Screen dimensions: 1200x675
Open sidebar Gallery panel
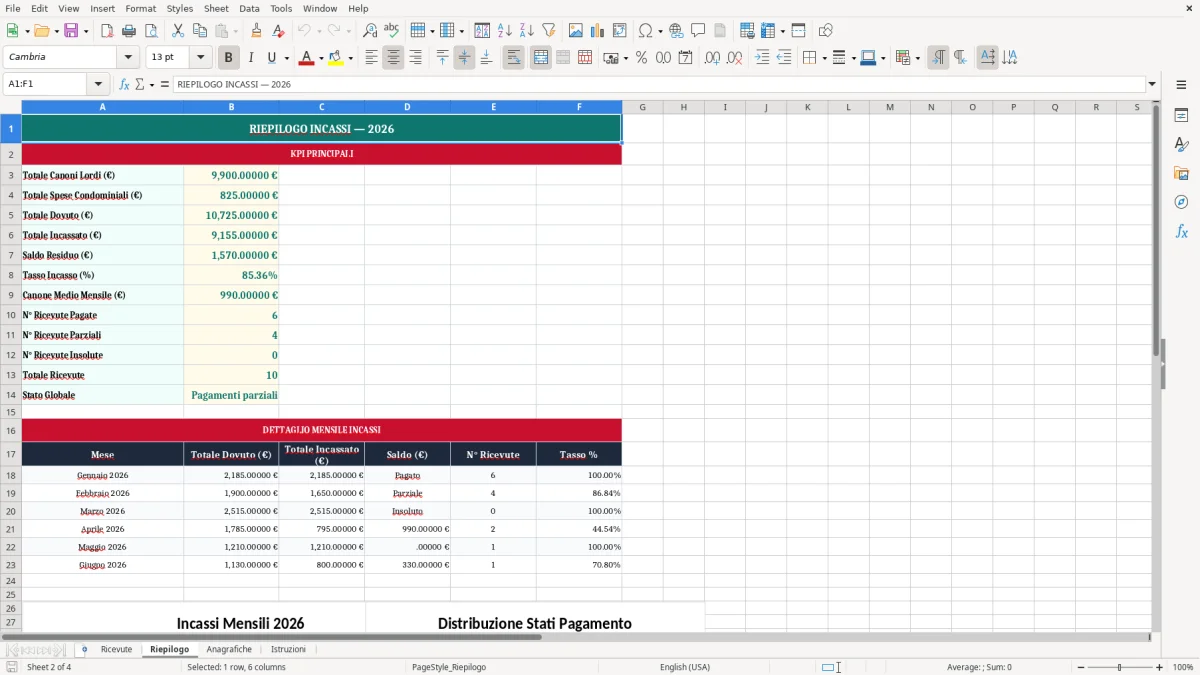[1181, 173]
